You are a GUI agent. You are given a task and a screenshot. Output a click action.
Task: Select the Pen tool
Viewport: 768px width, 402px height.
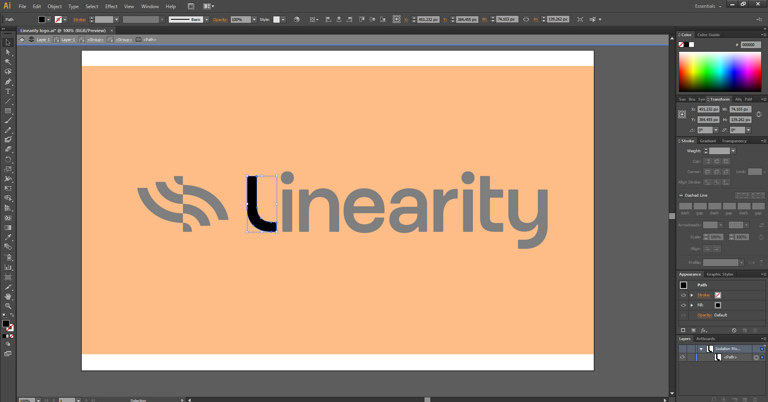click(x=8, y=82)
